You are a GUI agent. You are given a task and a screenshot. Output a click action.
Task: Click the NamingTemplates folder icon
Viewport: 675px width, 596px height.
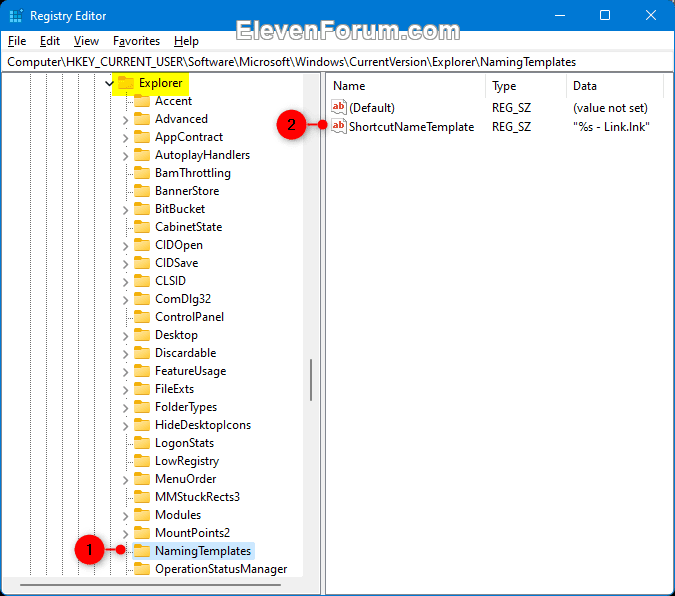point(142,551)
